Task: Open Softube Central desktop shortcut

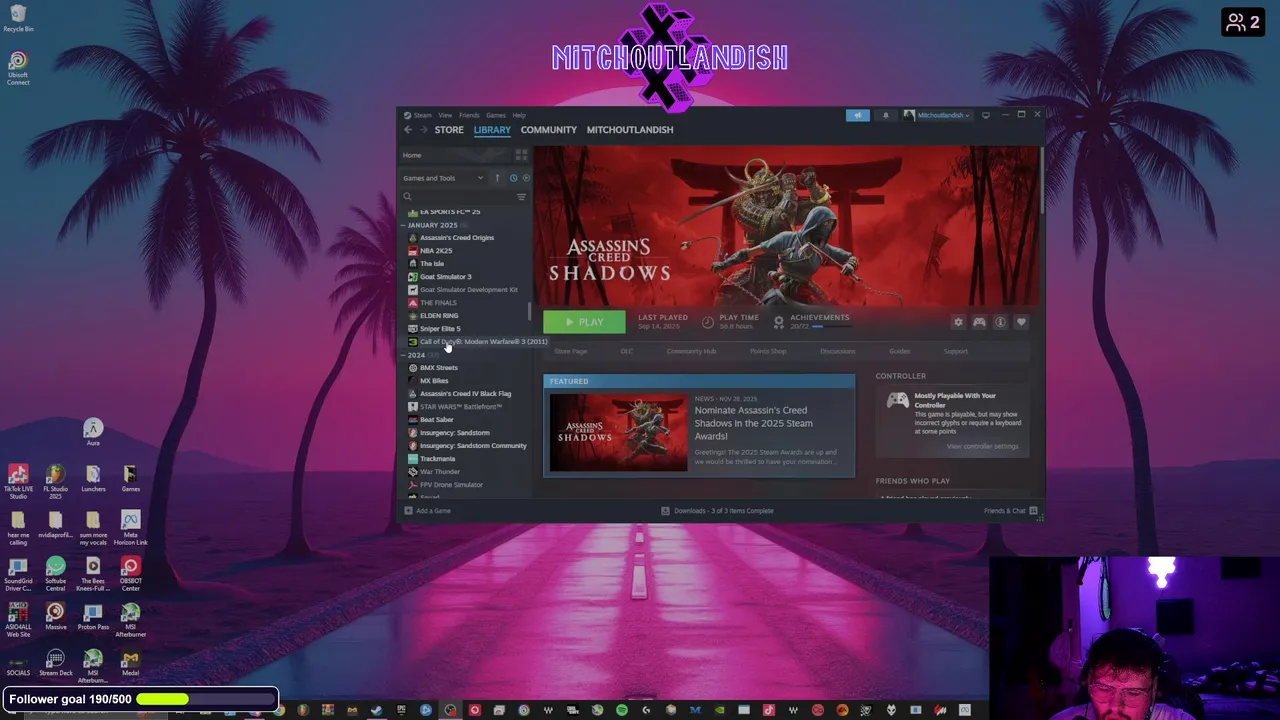Action: (x=55, y=574)
